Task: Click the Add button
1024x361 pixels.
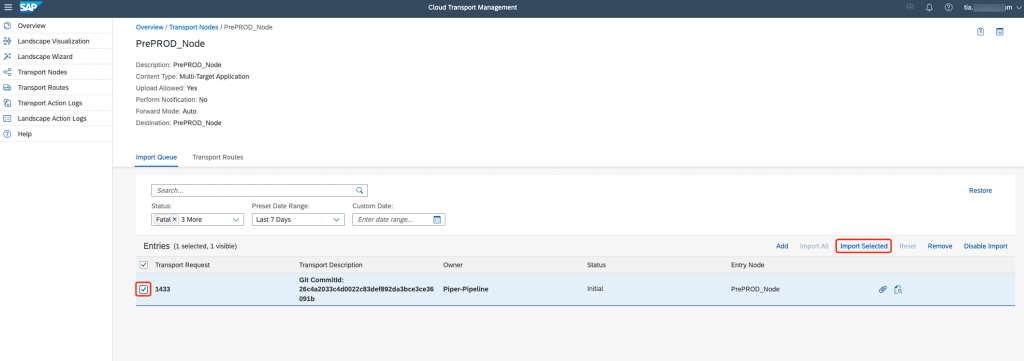Action: coord(782,246)
